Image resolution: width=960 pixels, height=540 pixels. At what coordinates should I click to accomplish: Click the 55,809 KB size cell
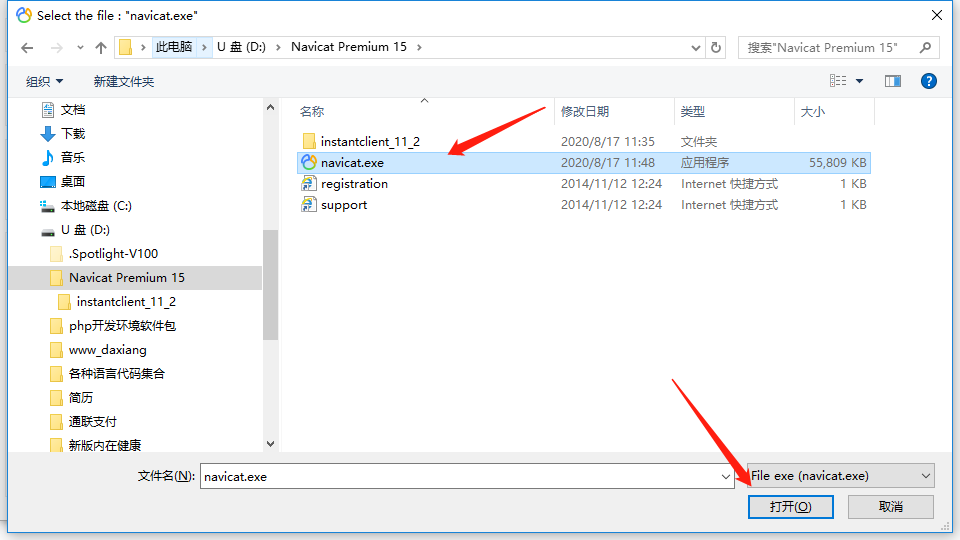(x=838, y=163)
